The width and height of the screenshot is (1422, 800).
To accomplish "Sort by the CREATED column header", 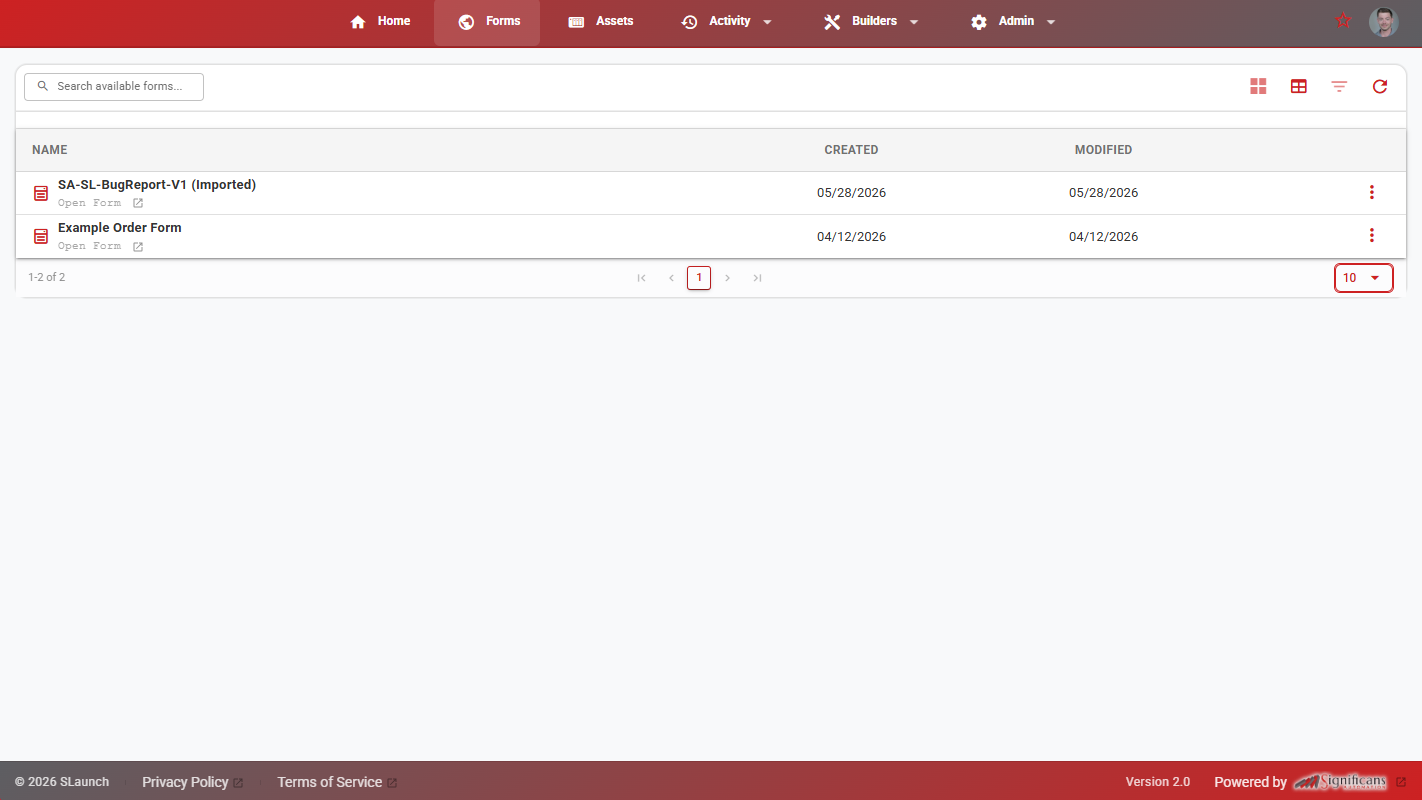I will point(851,150).
